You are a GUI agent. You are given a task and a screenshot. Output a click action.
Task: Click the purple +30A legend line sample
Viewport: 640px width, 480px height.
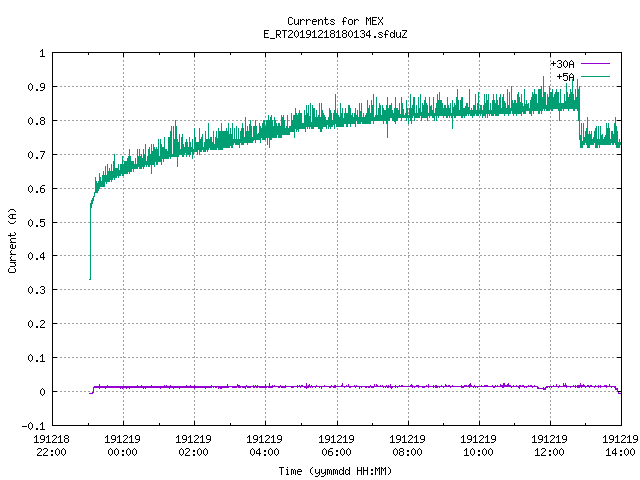[x=595, y=64]
